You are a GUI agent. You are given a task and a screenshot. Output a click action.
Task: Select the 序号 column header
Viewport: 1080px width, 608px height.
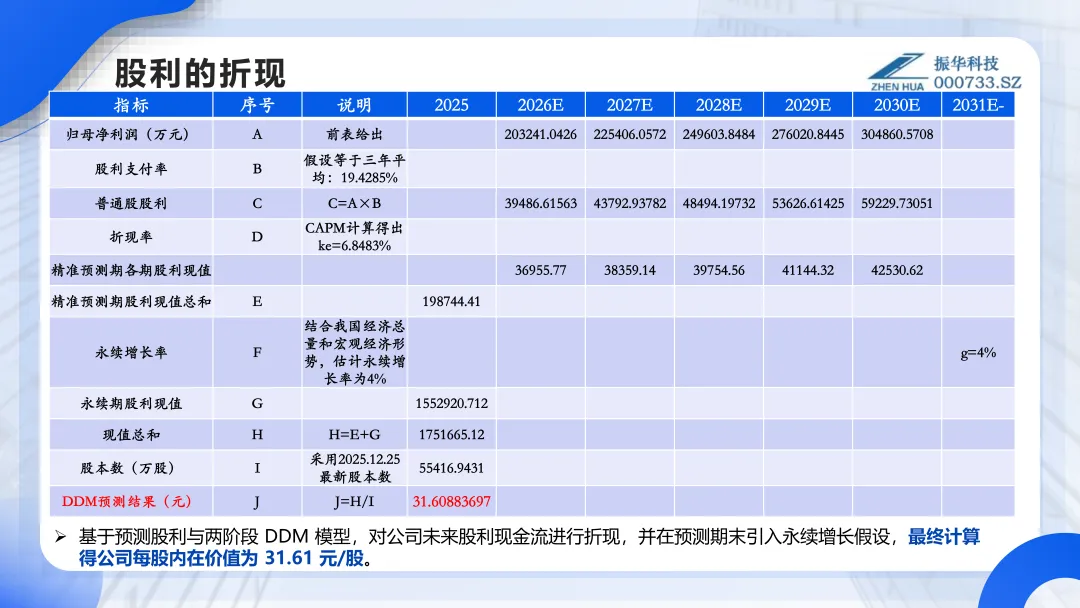click(x=257, y=105)
